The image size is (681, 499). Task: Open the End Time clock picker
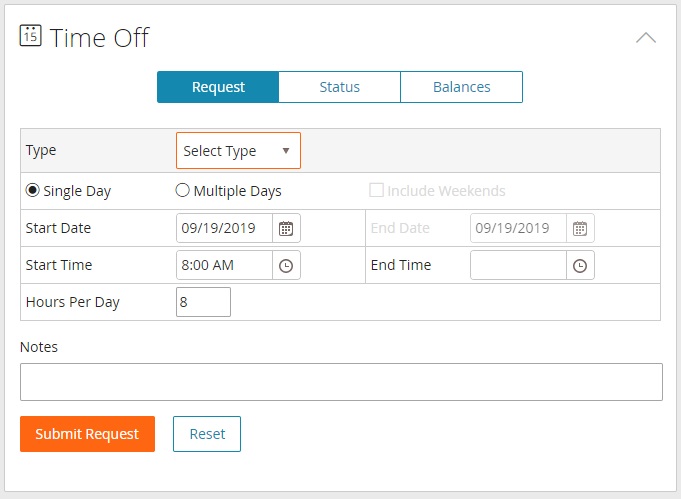pos(580,265)
